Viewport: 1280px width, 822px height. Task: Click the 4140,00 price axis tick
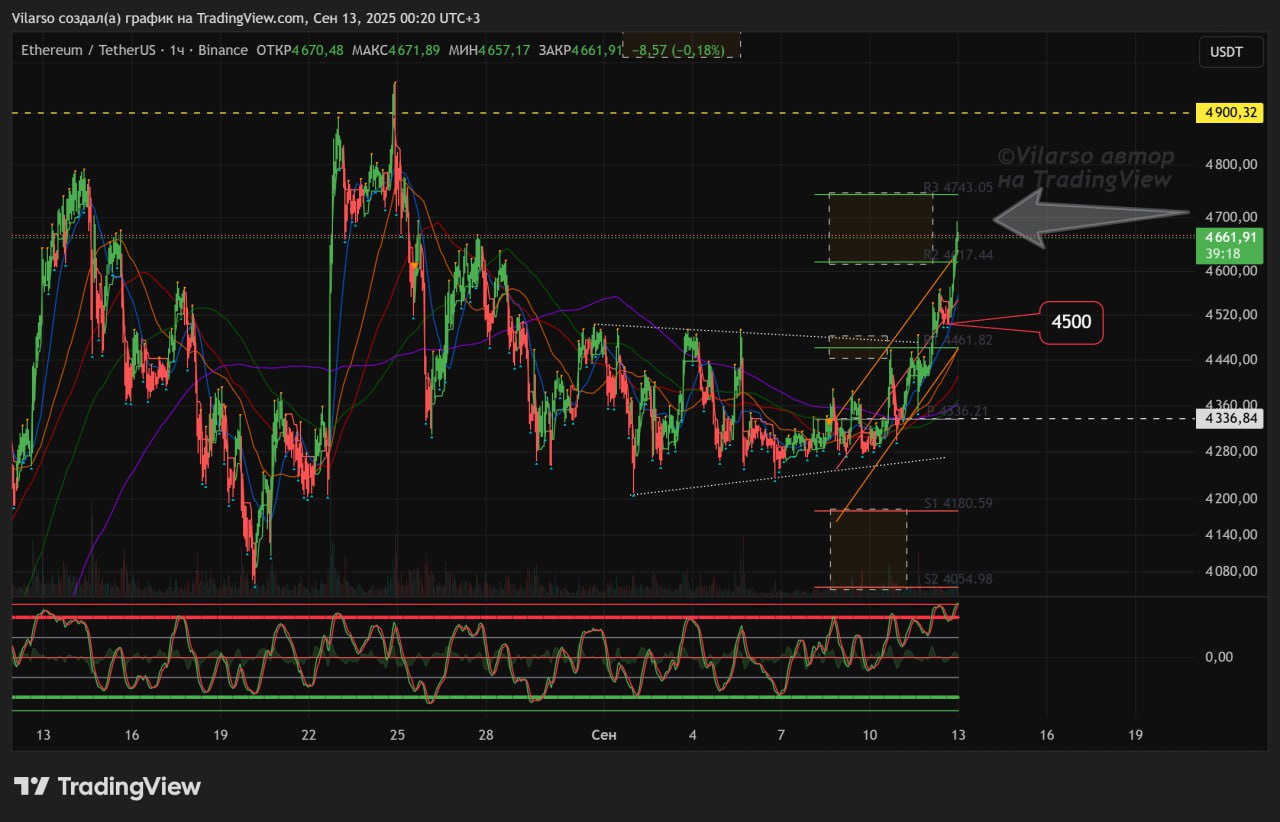[1230, 534]
